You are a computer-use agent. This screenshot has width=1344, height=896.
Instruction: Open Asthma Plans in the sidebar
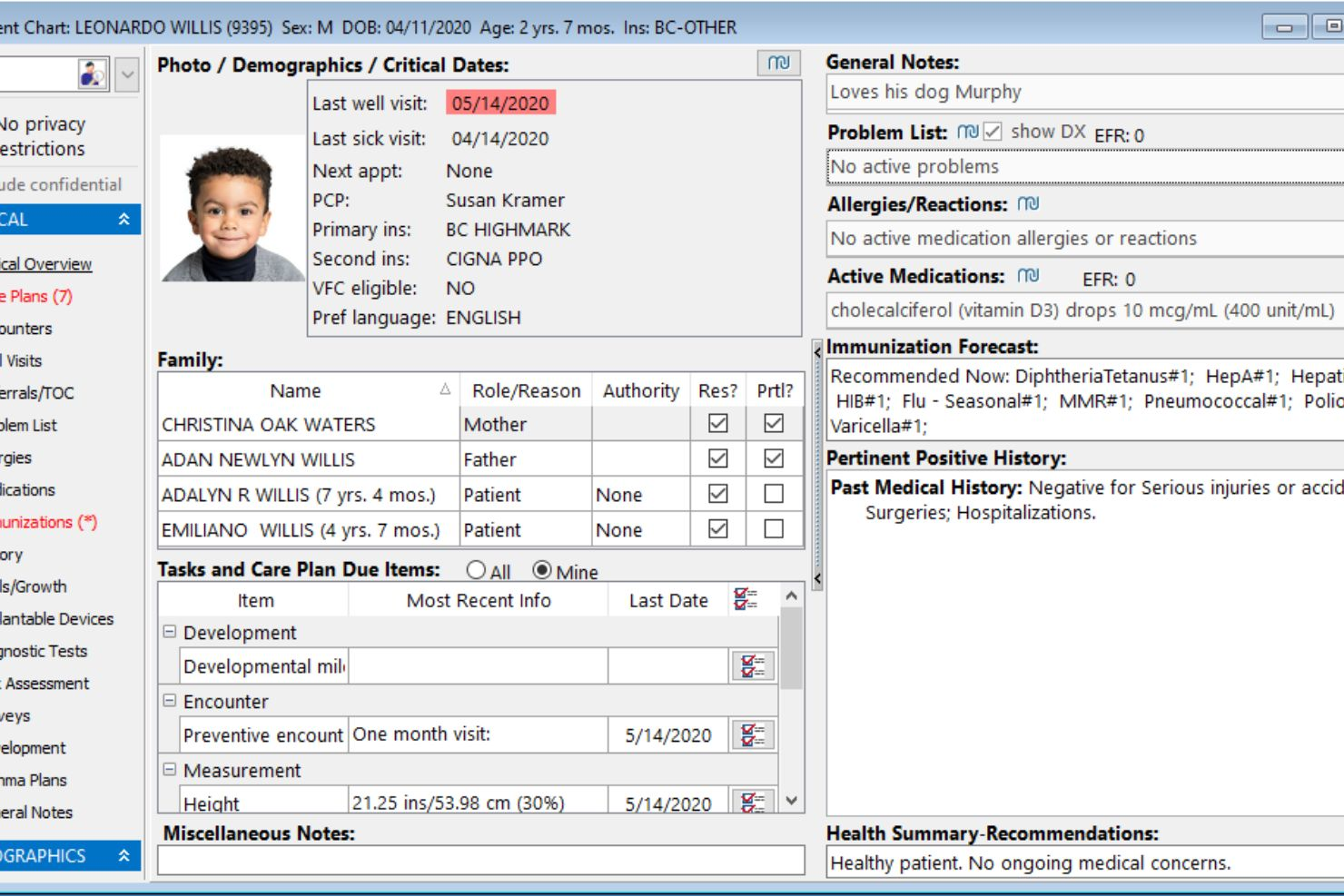[34, 780]
